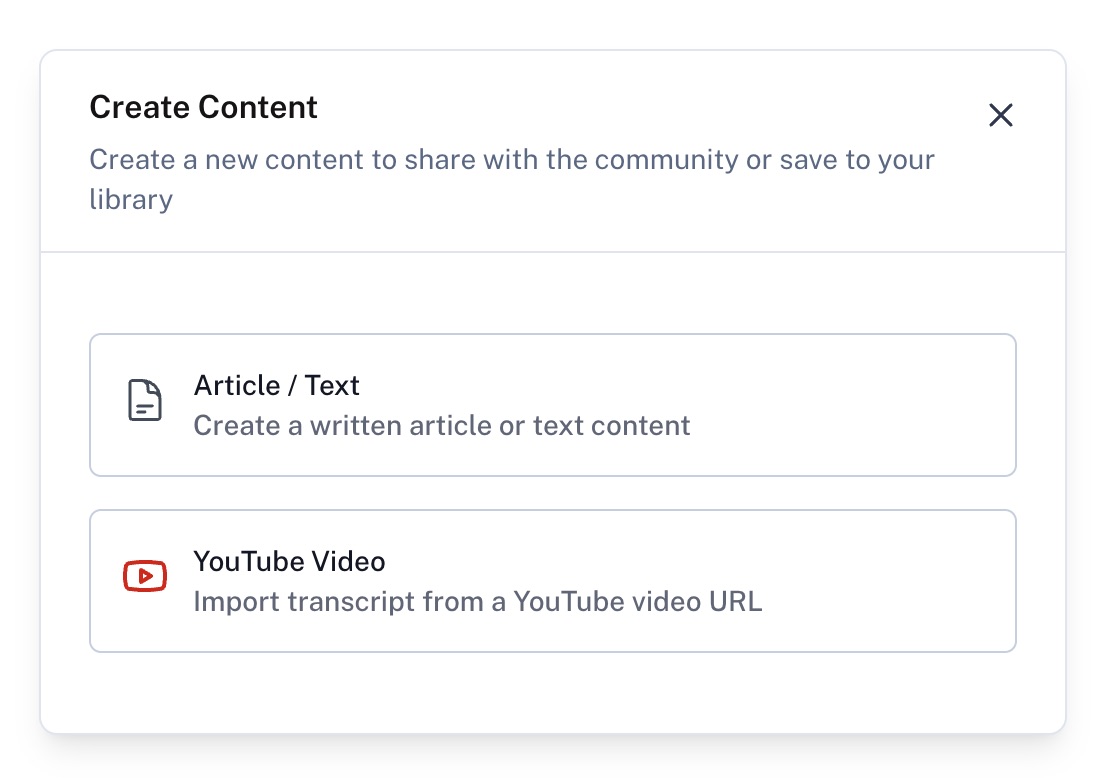Click the "Create Content" dialog heading

click(x=203, y=107)
